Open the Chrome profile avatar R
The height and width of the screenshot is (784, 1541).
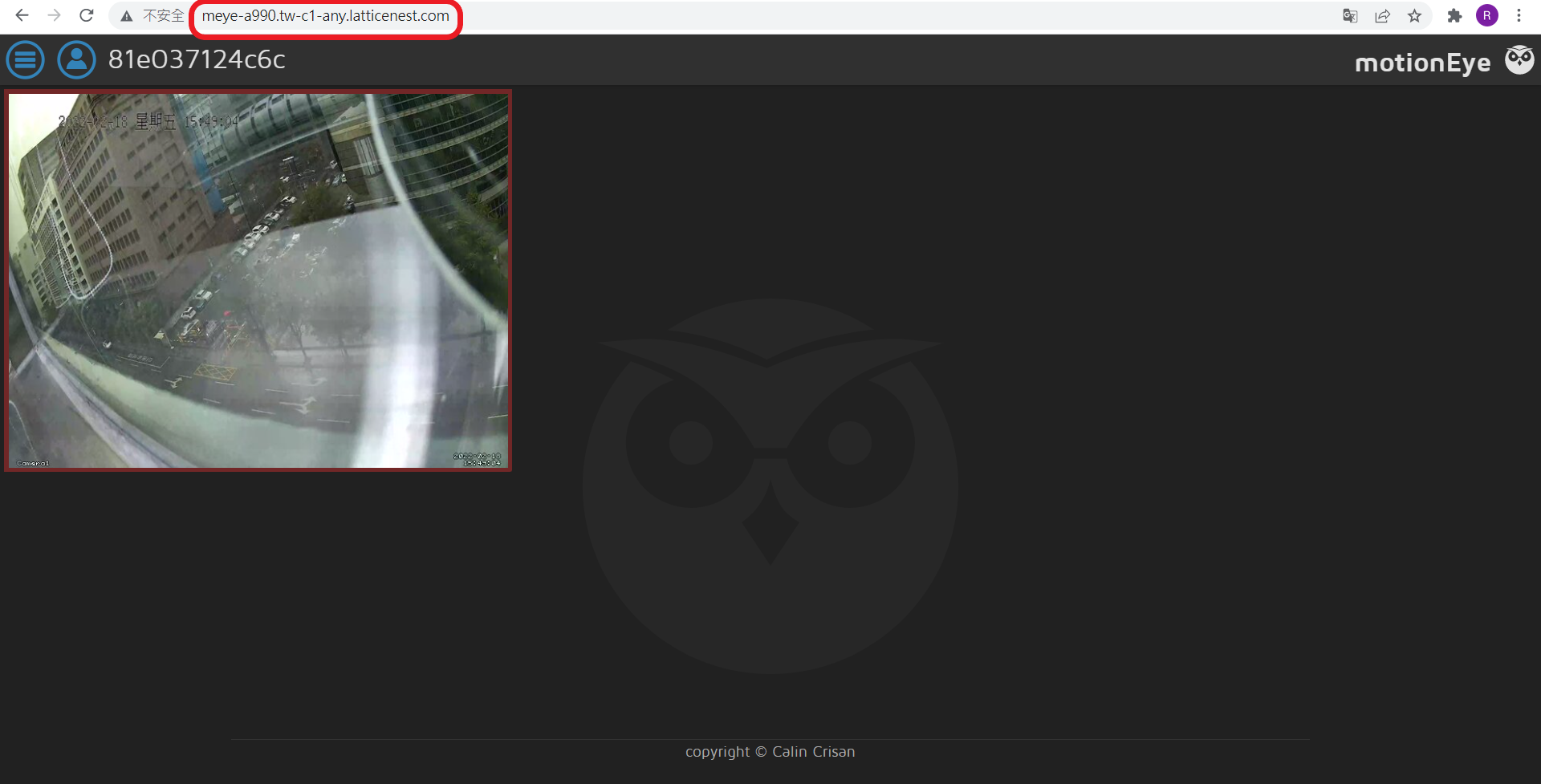1487,16
